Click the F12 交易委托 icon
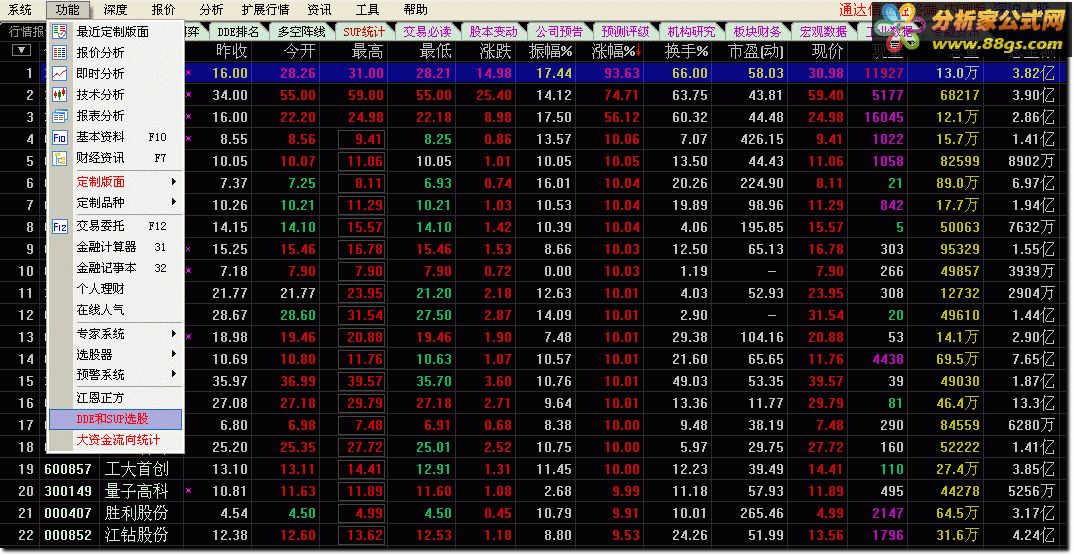The height and width of the screenshot is (555, 1074). pyautogui.click(x=60, y=226)
